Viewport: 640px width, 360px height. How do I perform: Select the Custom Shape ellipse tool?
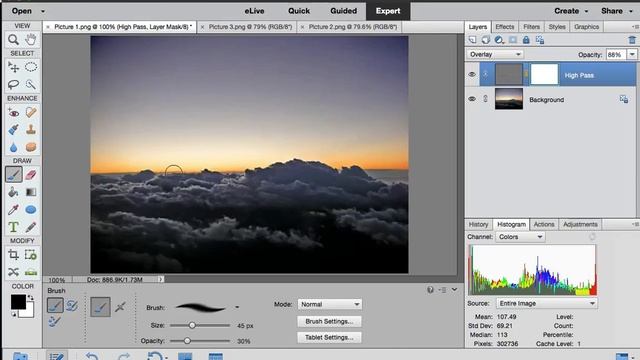click(31, 210)
